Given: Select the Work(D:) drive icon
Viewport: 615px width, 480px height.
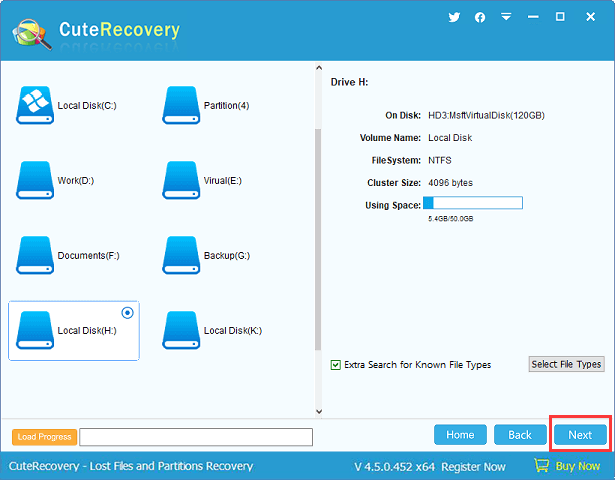Looking at the screenshot, I should pyautogui.click(x=35, y=180).
